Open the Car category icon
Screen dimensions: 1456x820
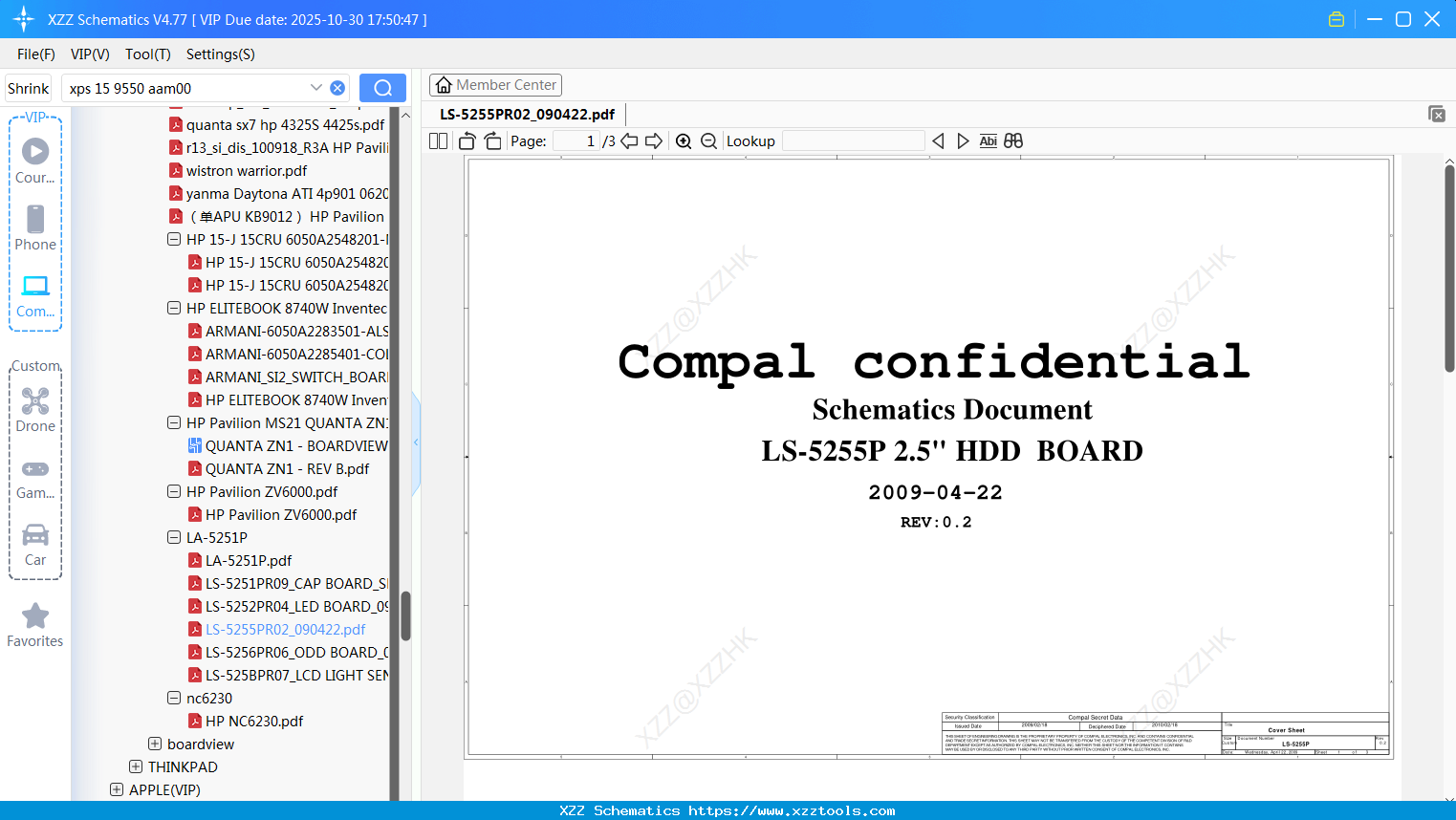point(35,544)
